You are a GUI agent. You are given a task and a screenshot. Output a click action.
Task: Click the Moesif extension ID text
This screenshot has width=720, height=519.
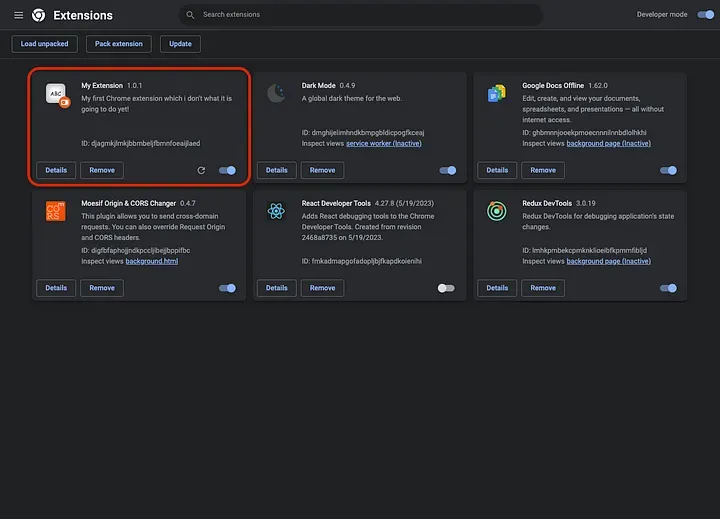pyautogui.click(x=135, y=250)
